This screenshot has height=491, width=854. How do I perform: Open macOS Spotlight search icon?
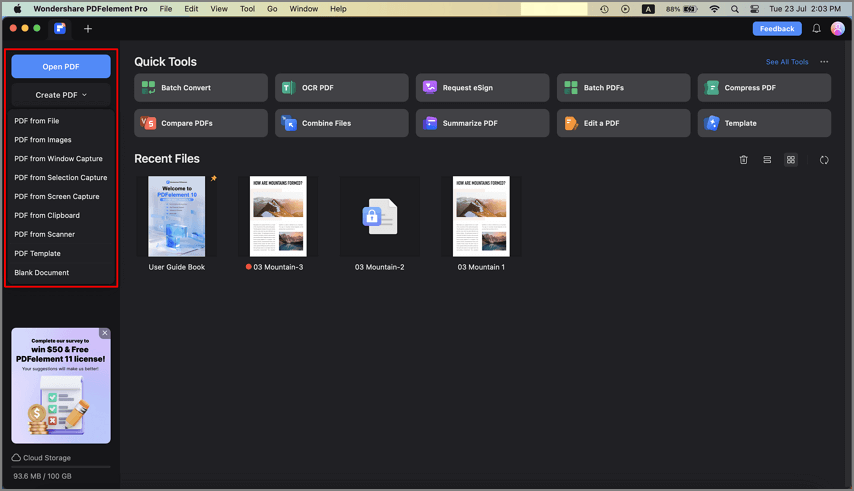[735, 9]
